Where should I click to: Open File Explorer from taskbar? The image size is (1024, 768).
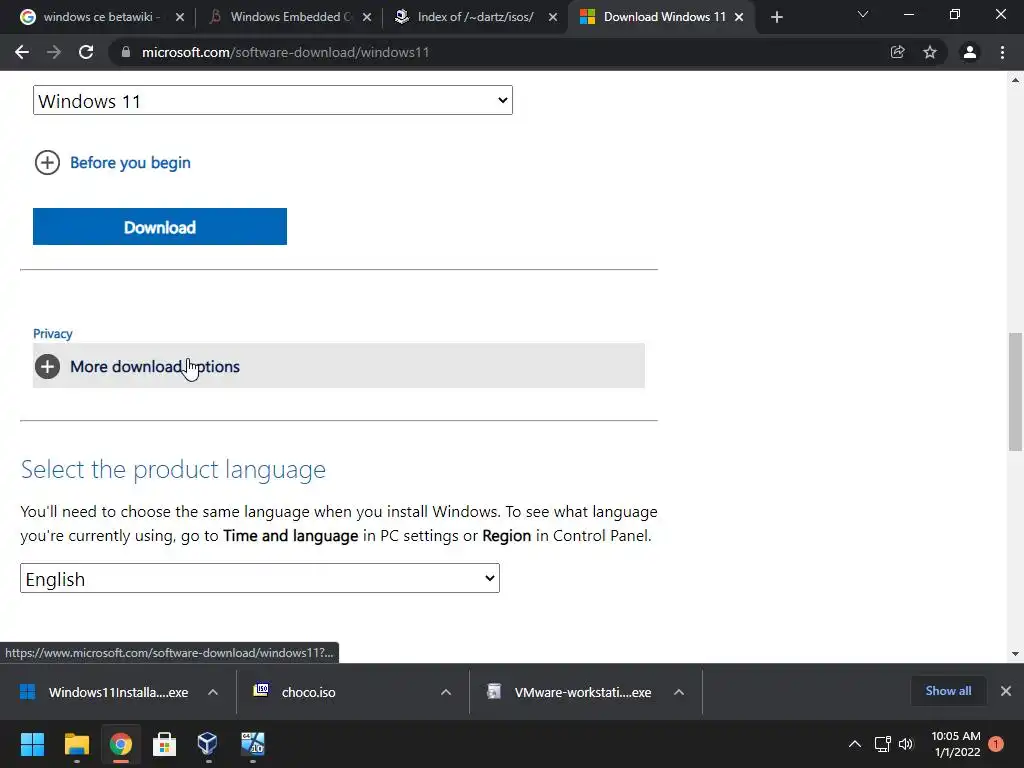point(76,744)
